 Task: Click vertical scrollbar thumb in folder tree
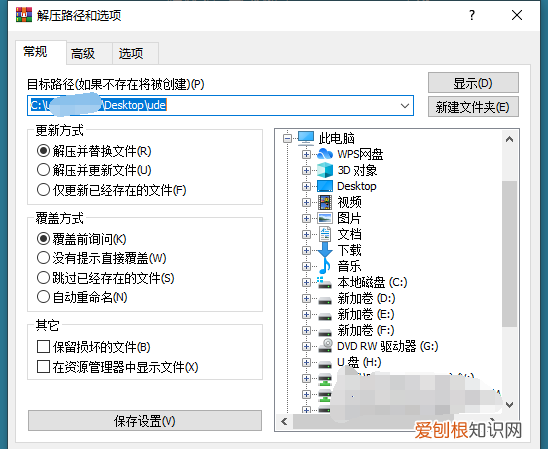click(510, 254)
